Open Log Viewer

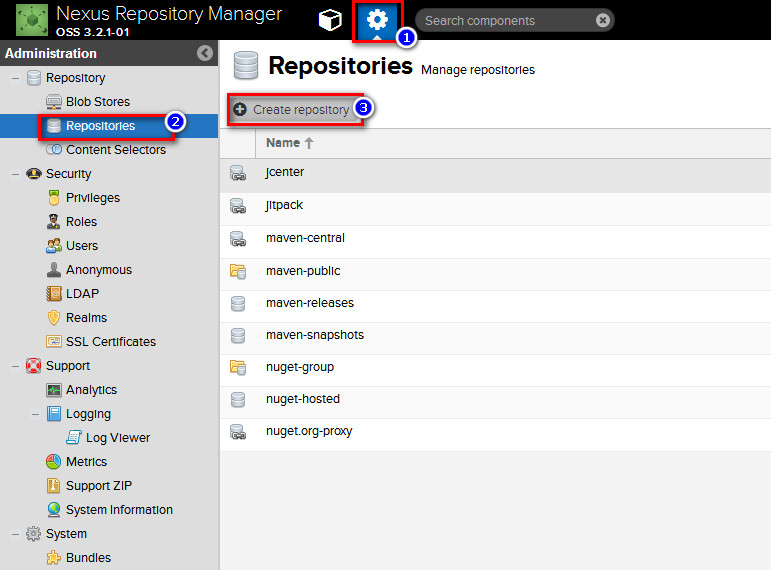click(x=118, y=438)
